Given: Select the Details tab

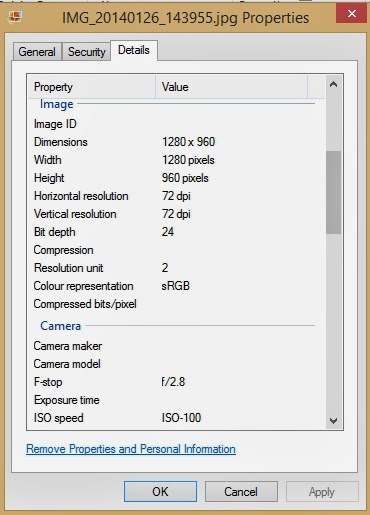Looking at the screenshot, I should pos(134,50).
